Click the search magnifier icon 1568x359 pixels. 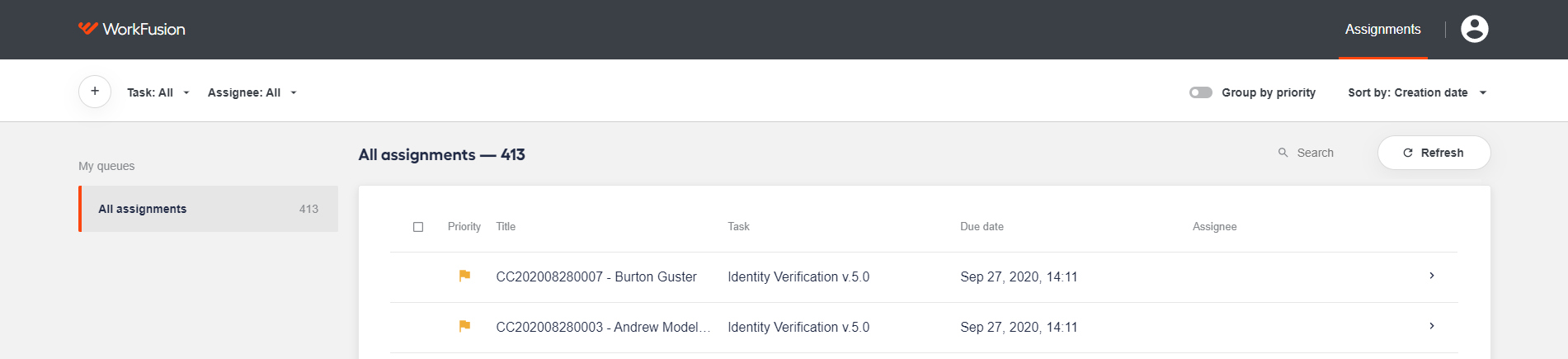click(x=1283, y=153)
